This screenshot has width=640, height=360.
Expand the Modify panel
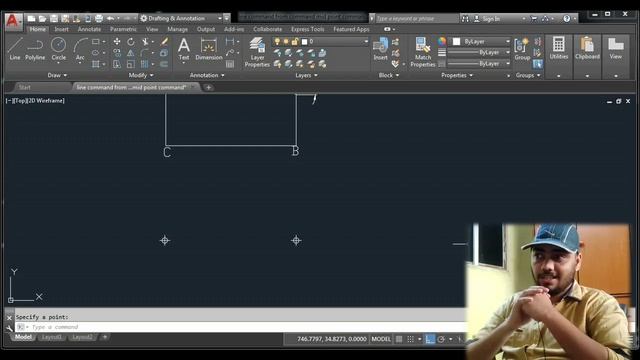(141, 75)
